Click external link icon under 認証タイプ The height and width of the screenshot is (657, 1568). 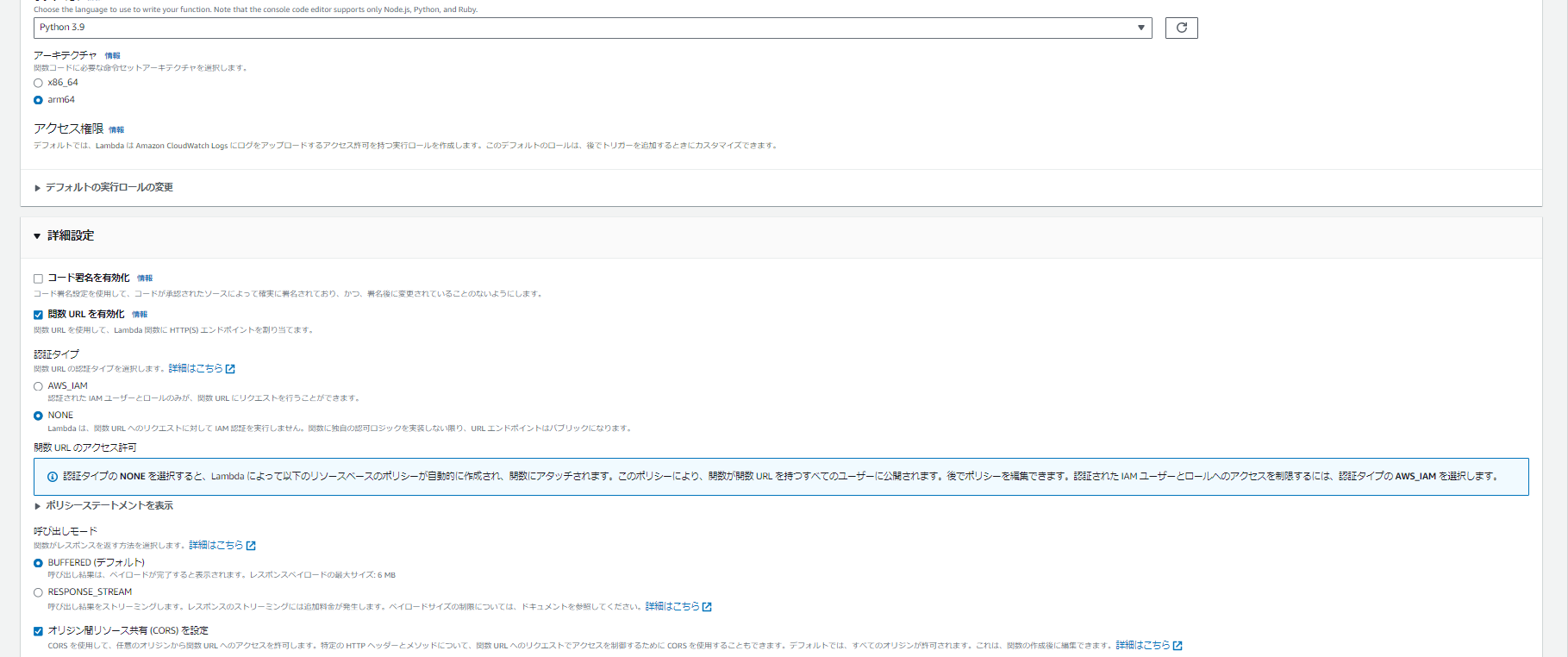(x=230, y=369)
